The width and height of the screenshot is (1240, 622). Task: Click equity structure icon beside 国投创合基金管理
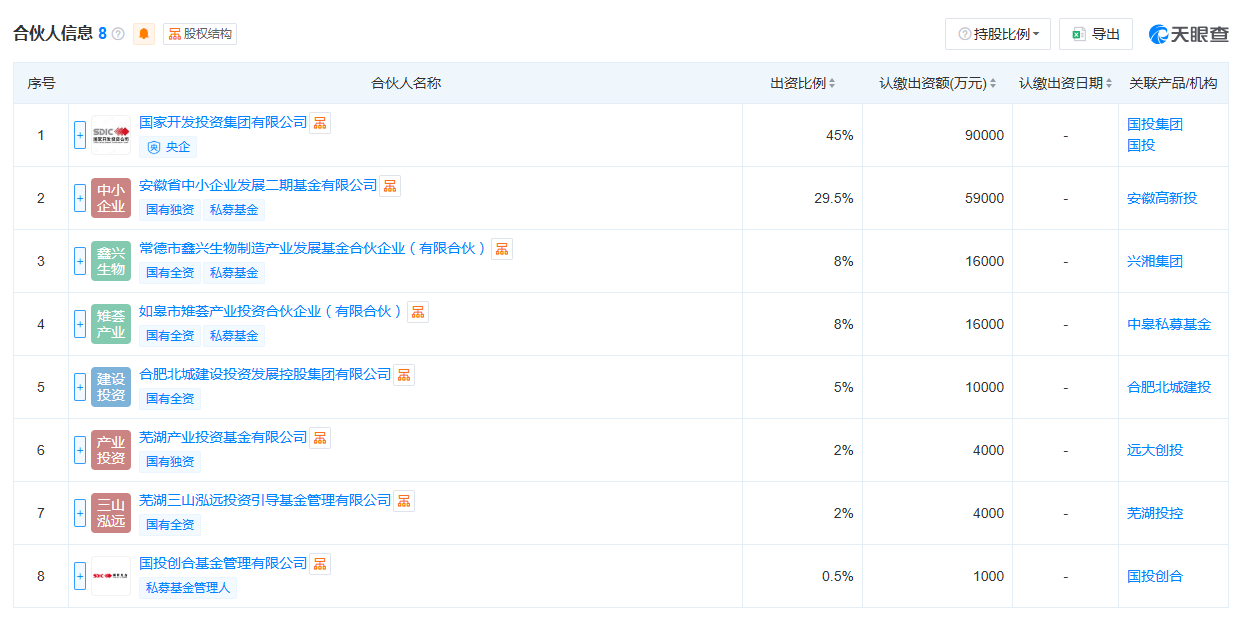pos(320,564)
